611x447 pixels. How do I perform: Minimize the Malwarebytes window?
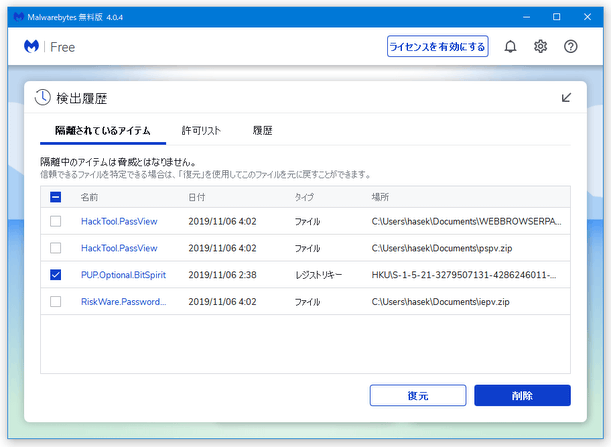tap(526, 17)
